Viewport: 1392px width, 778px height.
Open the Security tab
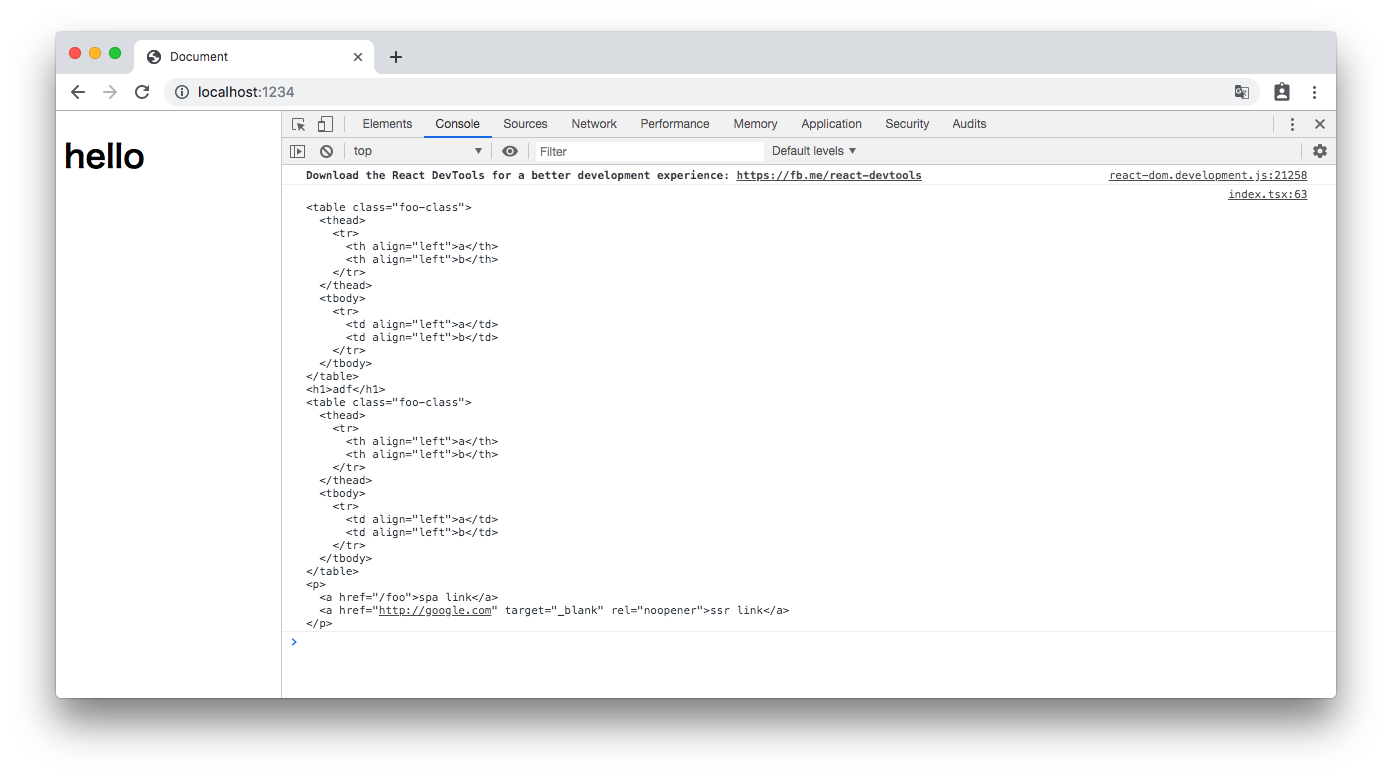(907, 124)
